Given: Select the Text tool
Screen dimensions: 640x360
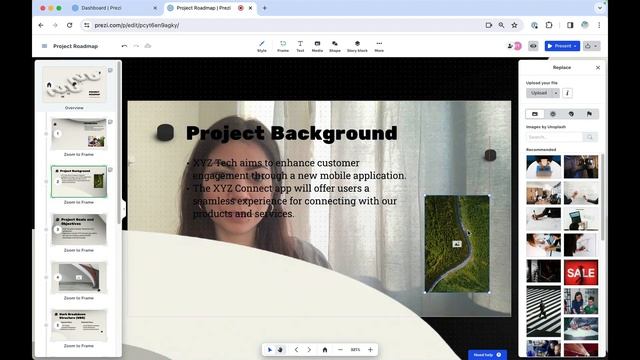Looking at the screenshot, I should tap(300, 46).
